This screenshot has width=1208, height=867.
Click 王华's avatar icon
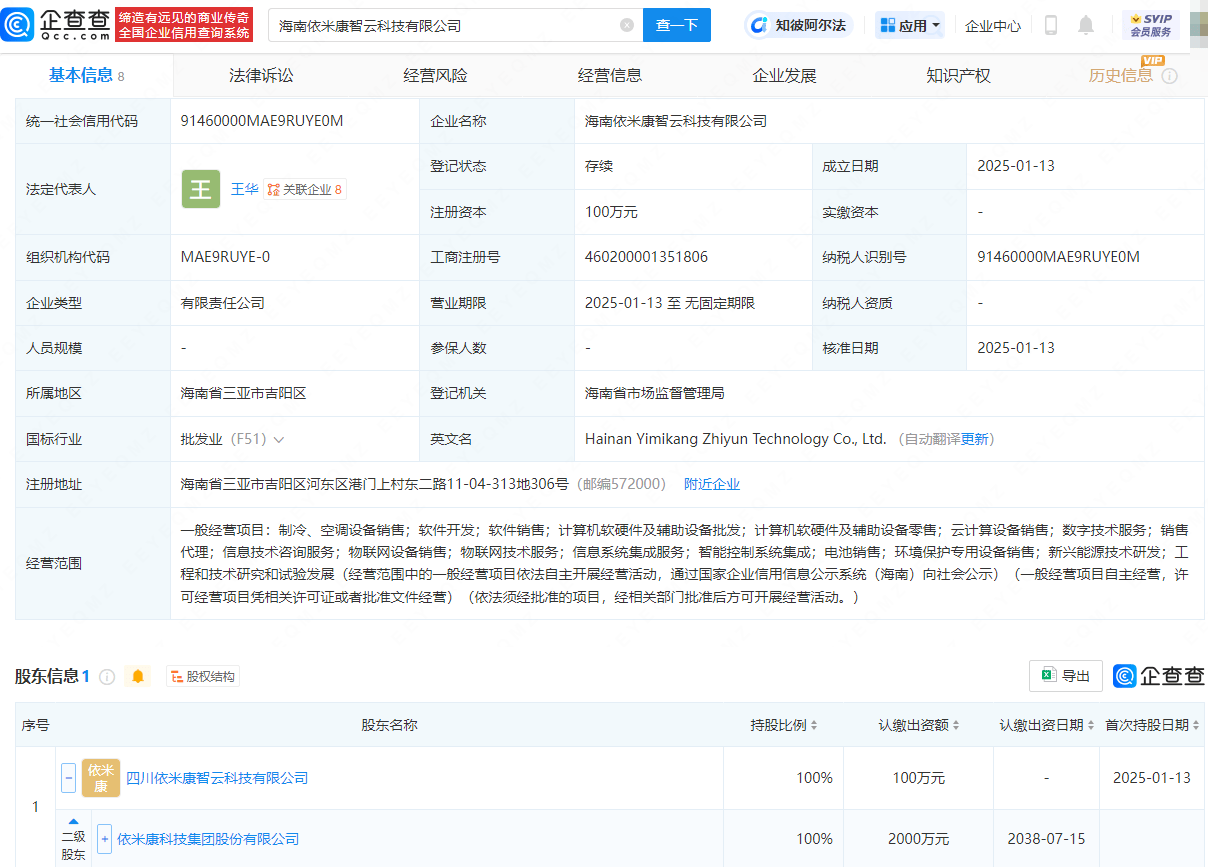click(x=200, y=189)
